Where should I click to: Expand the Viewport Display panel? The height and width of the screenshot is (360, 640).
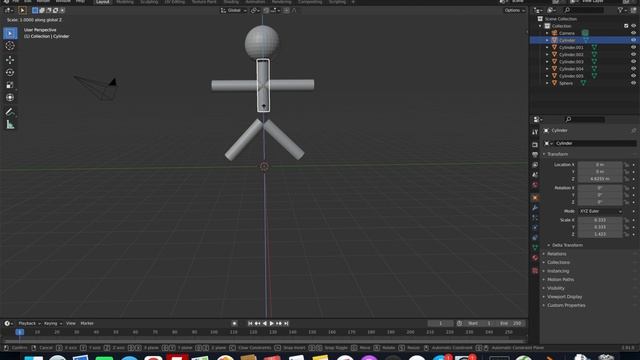point(564,297)
